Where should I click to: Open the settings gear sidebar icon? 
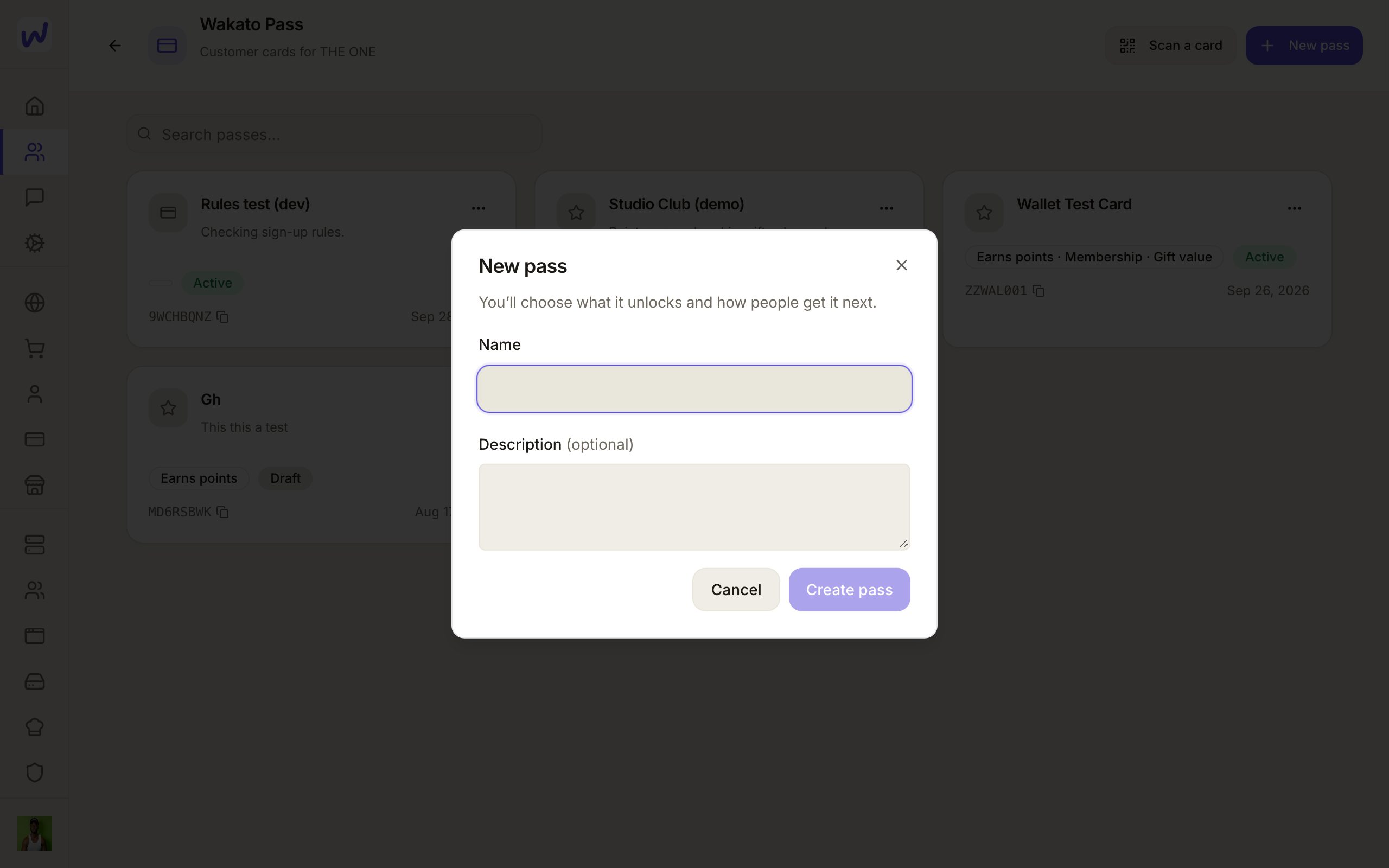click(34, 243)
